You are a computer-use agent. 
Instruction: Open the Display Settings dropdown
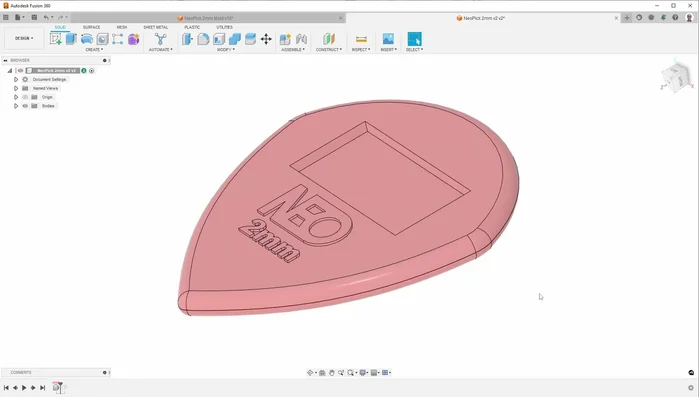[364, 372]
